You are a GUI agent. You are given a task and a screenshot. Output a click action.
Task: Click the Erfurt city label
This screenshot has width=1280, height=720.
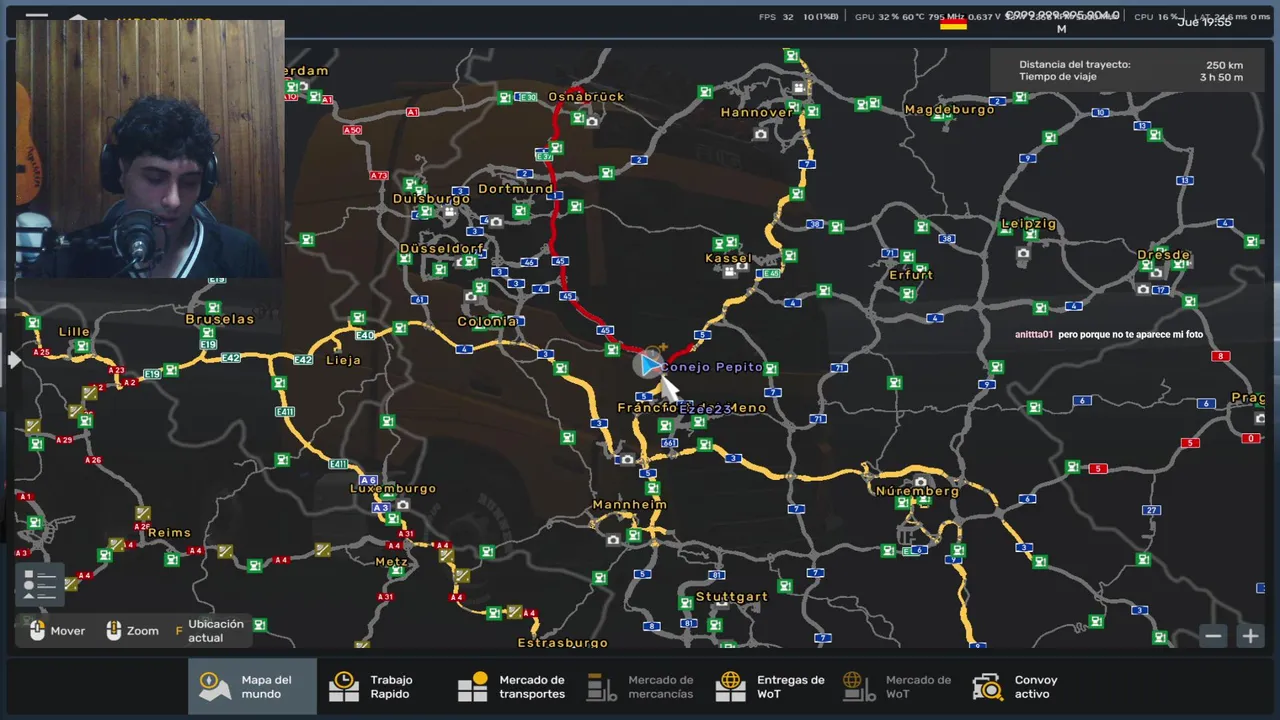click(x=910, y=275)
